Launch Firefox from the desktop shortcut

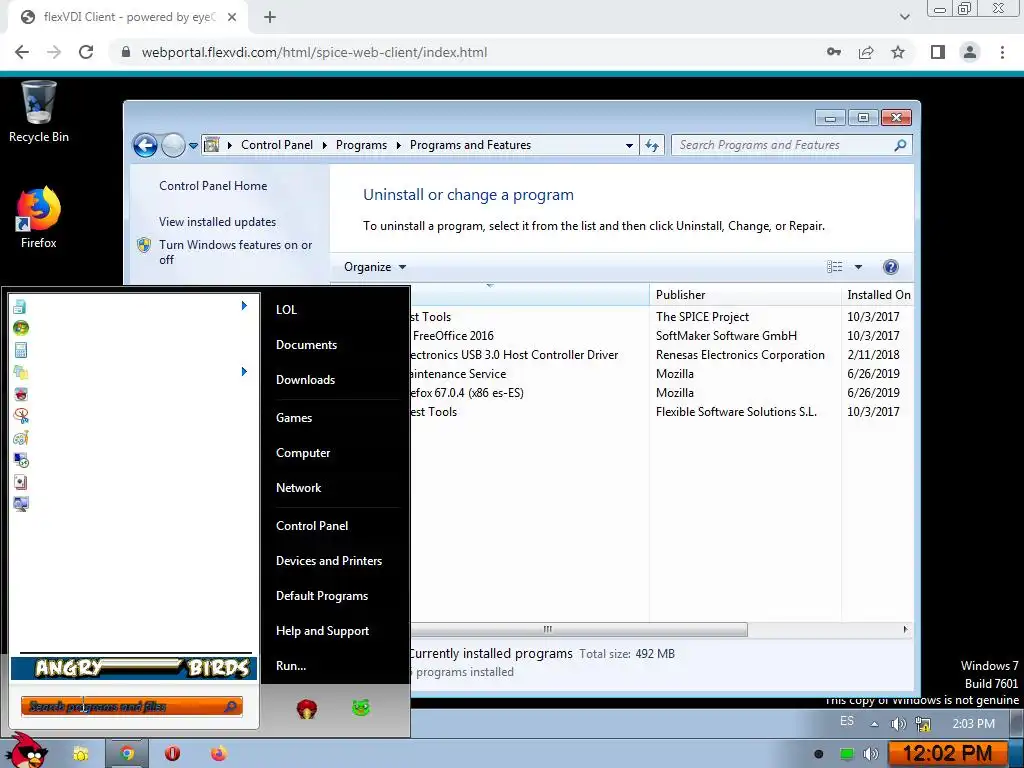[38, 218]
